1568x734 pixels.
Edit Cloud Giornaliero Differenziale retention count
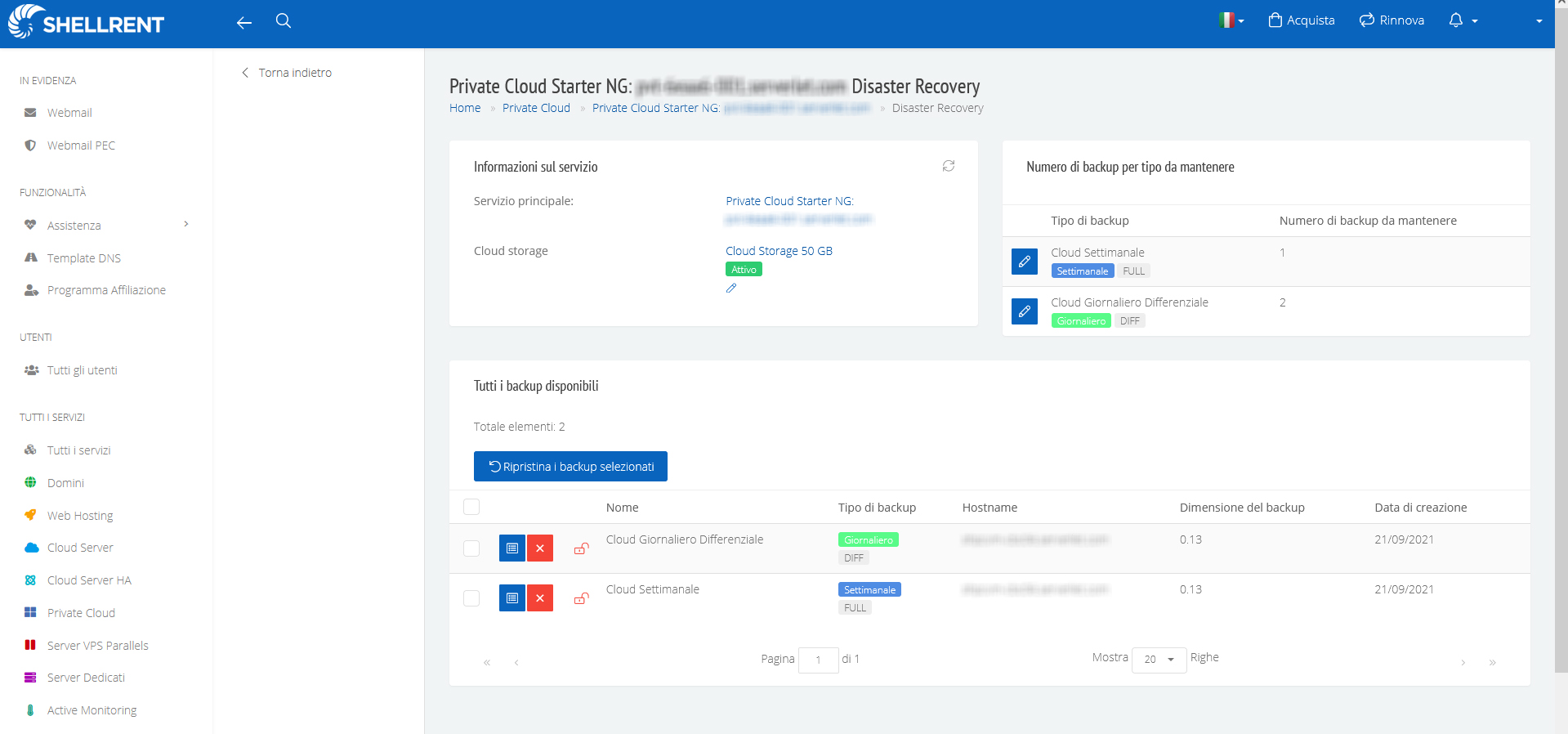[x=1025, y=311]
